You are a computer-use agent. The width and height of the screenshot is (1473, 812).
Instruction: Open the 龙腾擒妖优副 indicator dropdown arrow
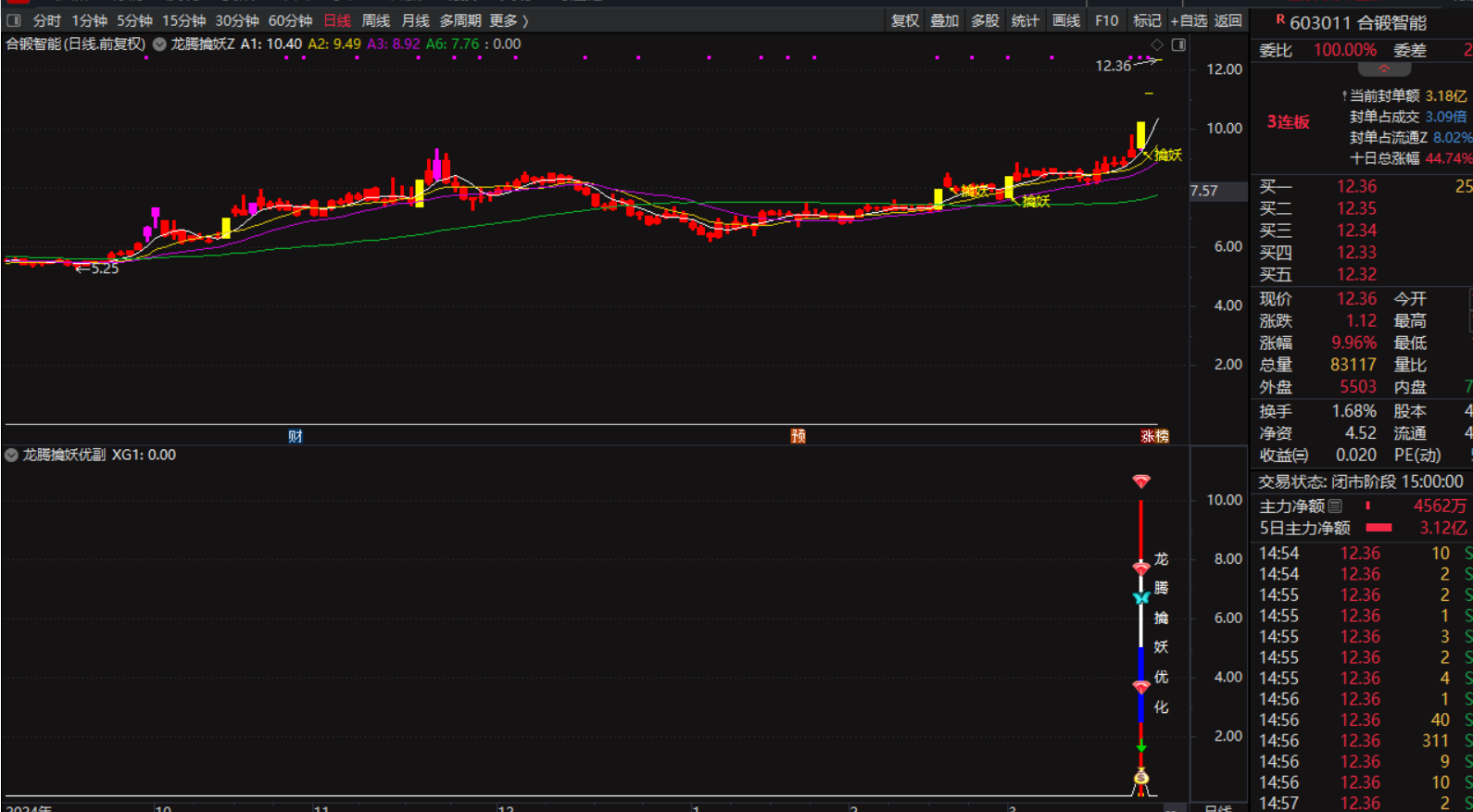coord(11,456)
